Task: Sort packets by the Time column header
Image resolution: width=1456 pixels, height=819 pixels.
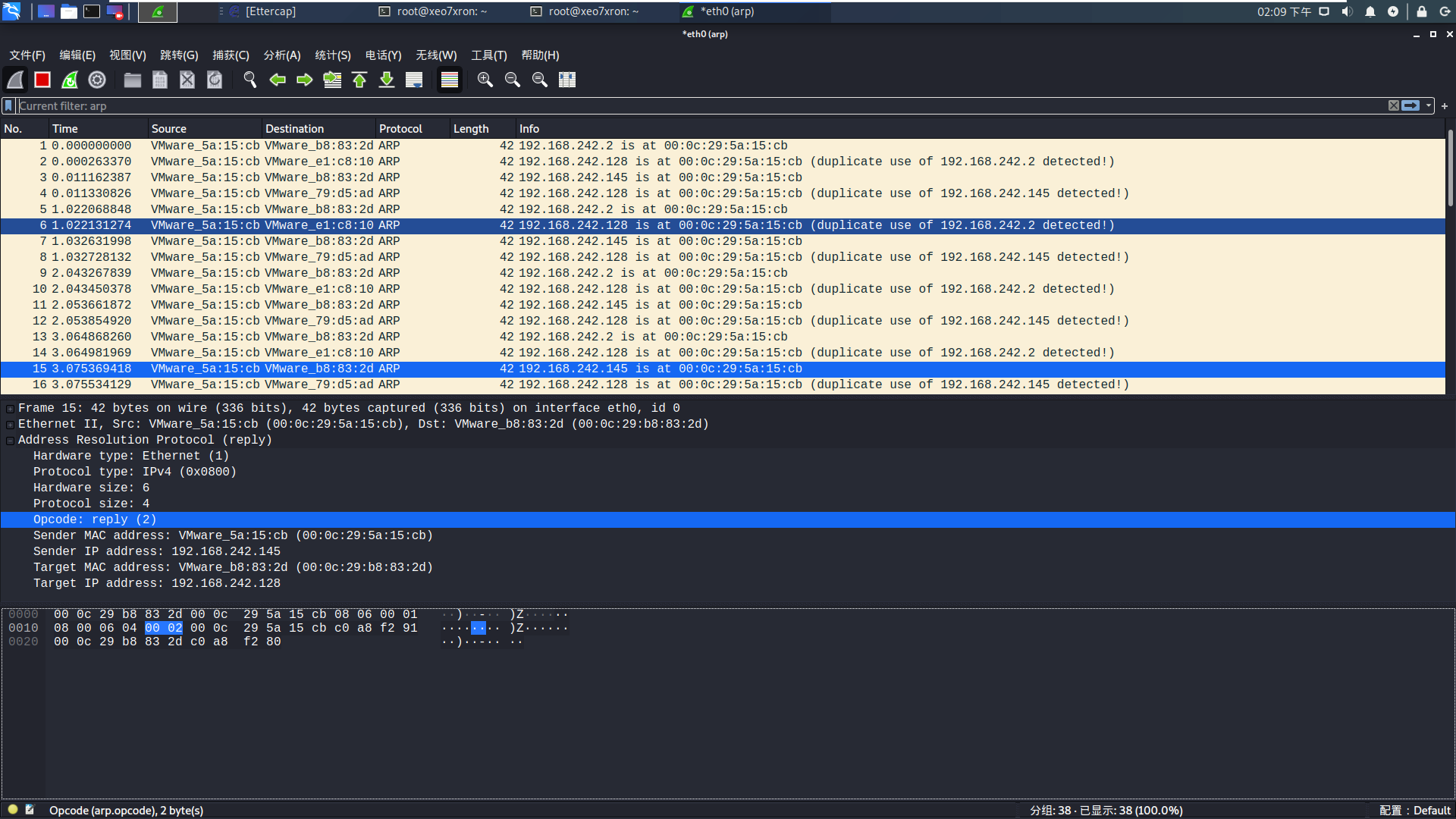Action: [x=99, y=129]
